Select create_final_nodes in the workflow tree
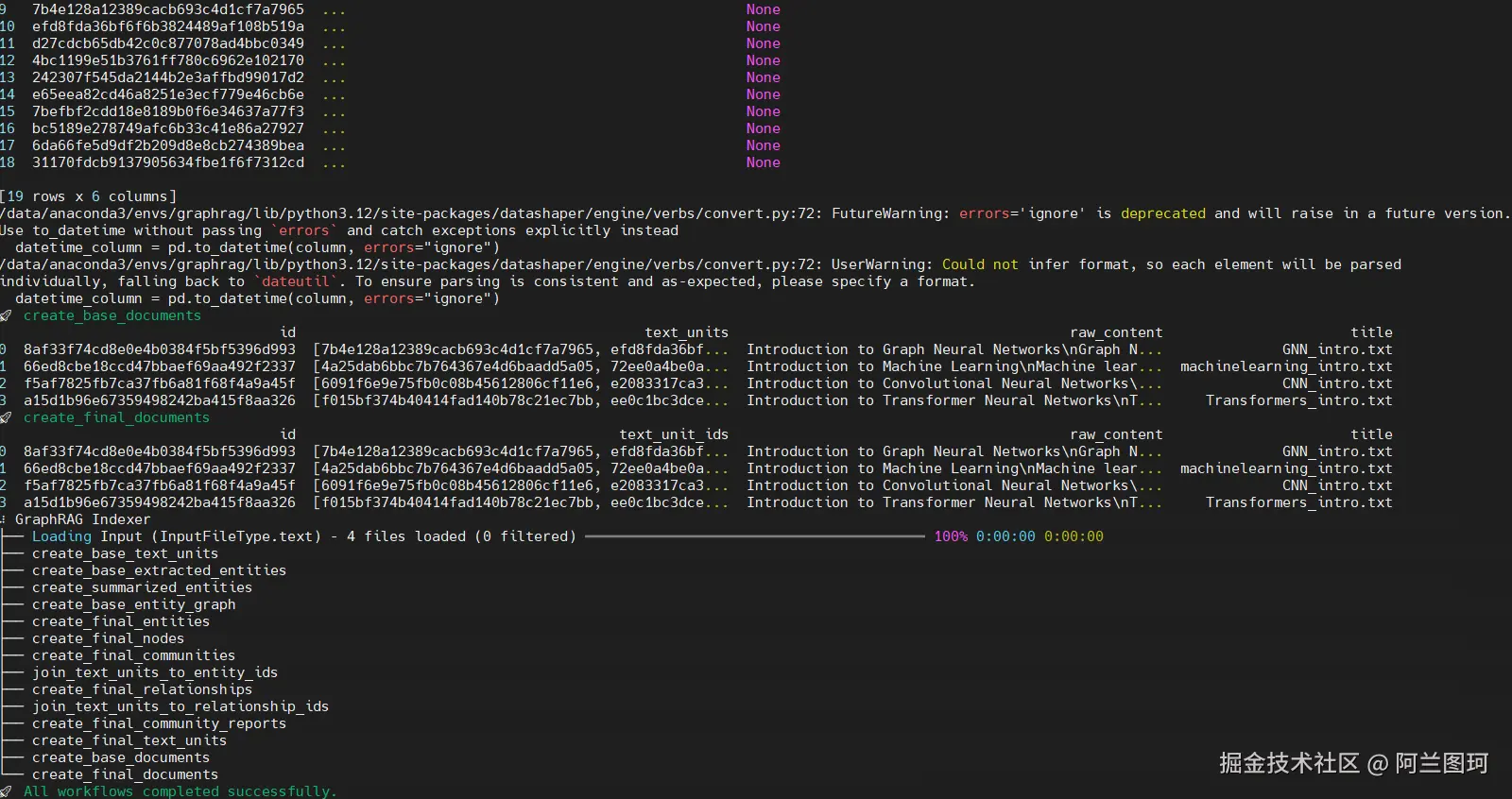The image size is (1512, 799). pyautogui.click(x=108, y=638)
